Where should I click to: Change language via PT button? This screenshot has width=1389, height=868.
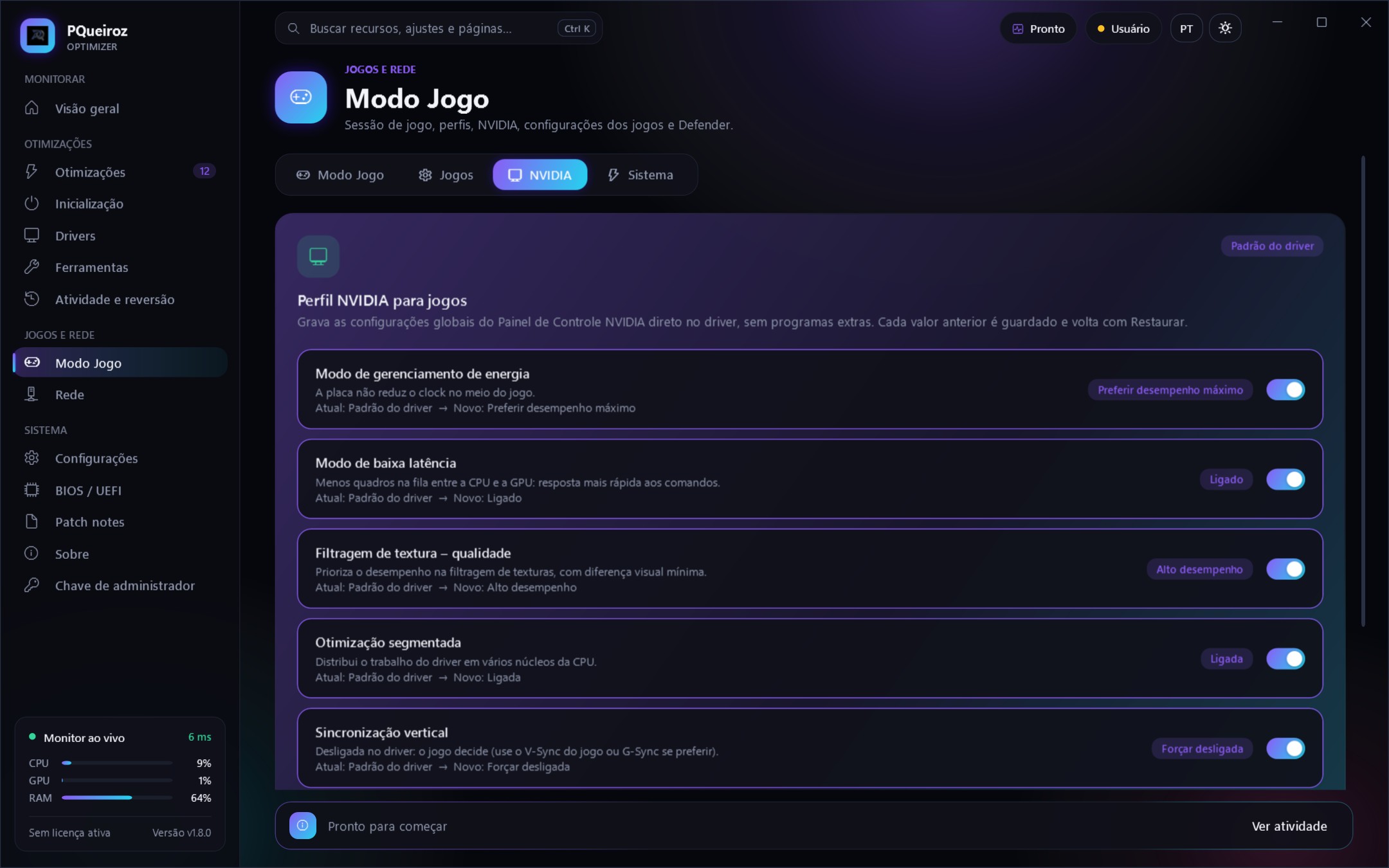tap(1186, 28)
